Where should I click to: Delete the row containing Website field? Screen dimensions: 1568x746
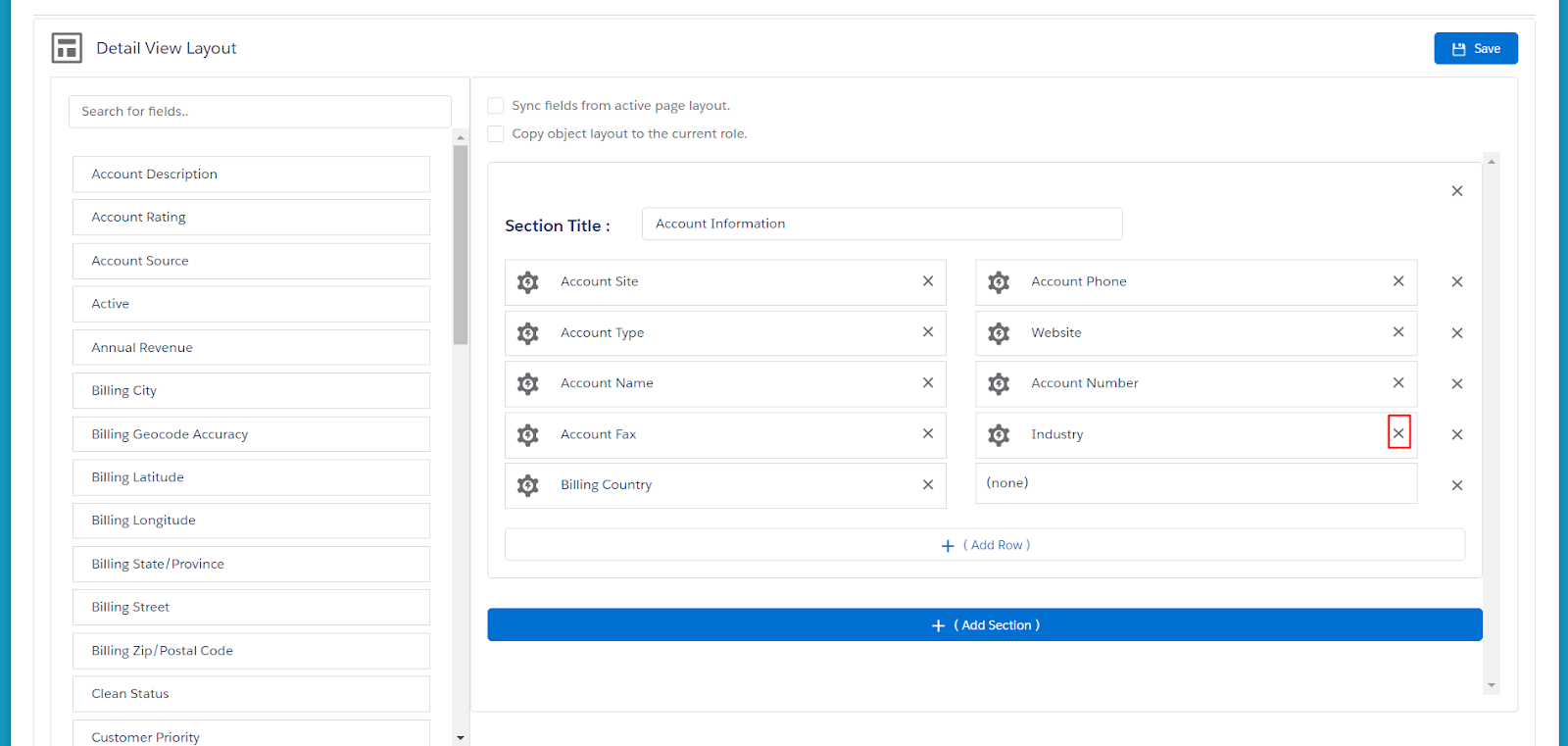pos(1457,333)
